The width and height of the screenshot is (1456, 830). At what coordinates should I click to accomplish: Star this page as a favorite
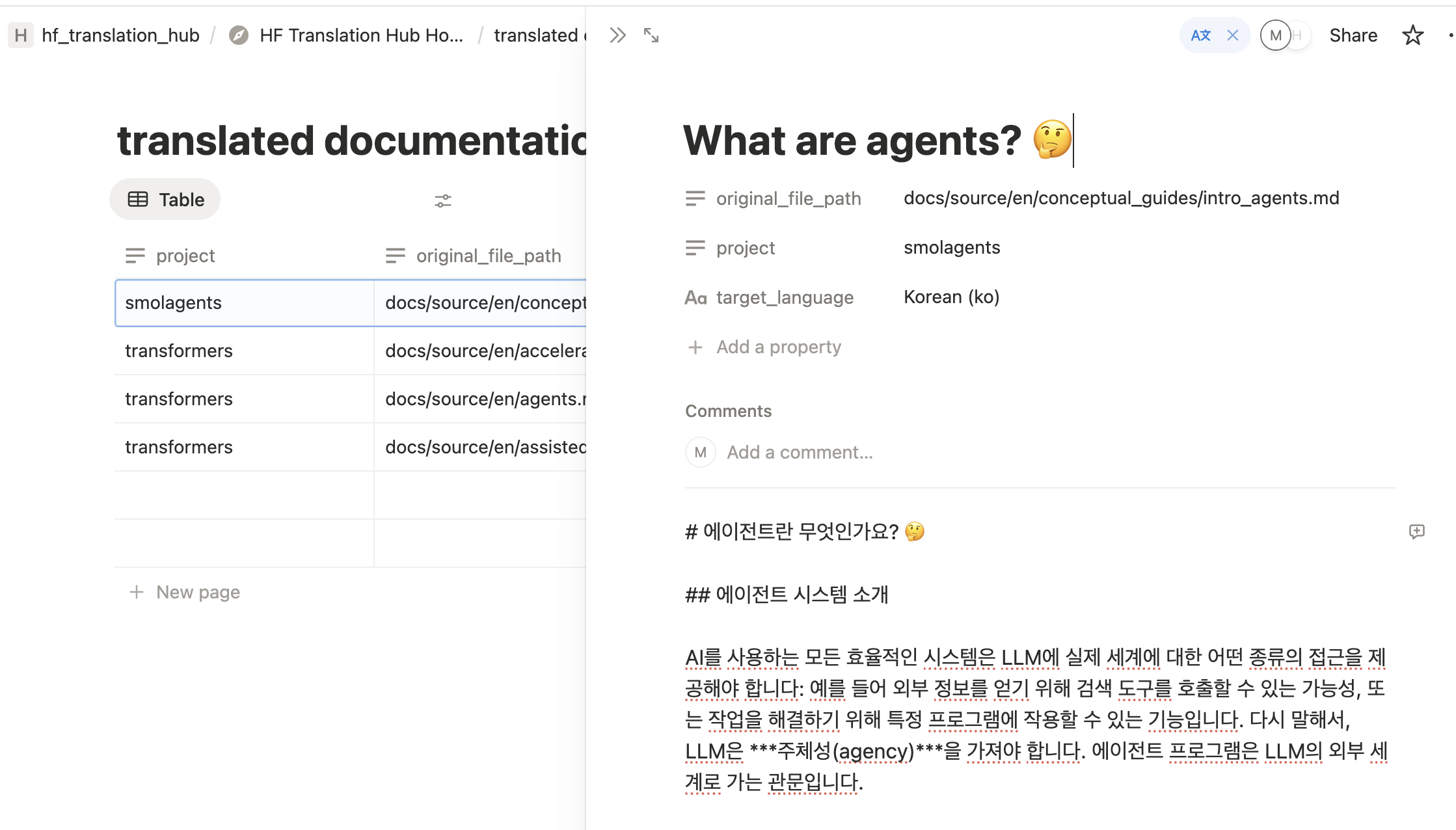[x=1413, y=35]
